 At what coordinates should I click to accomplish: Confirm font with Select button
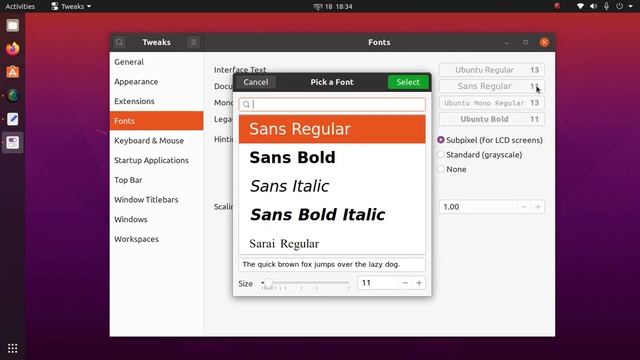408,82
